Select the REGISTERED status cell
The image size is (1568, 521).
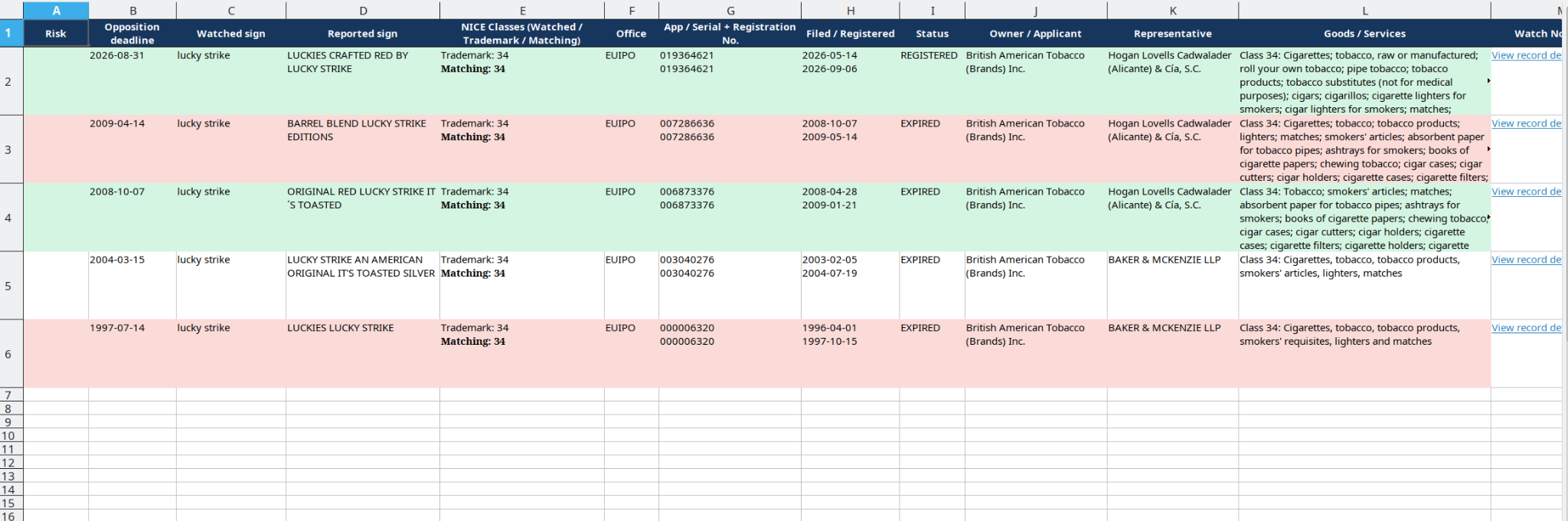[x=933, y=81]
